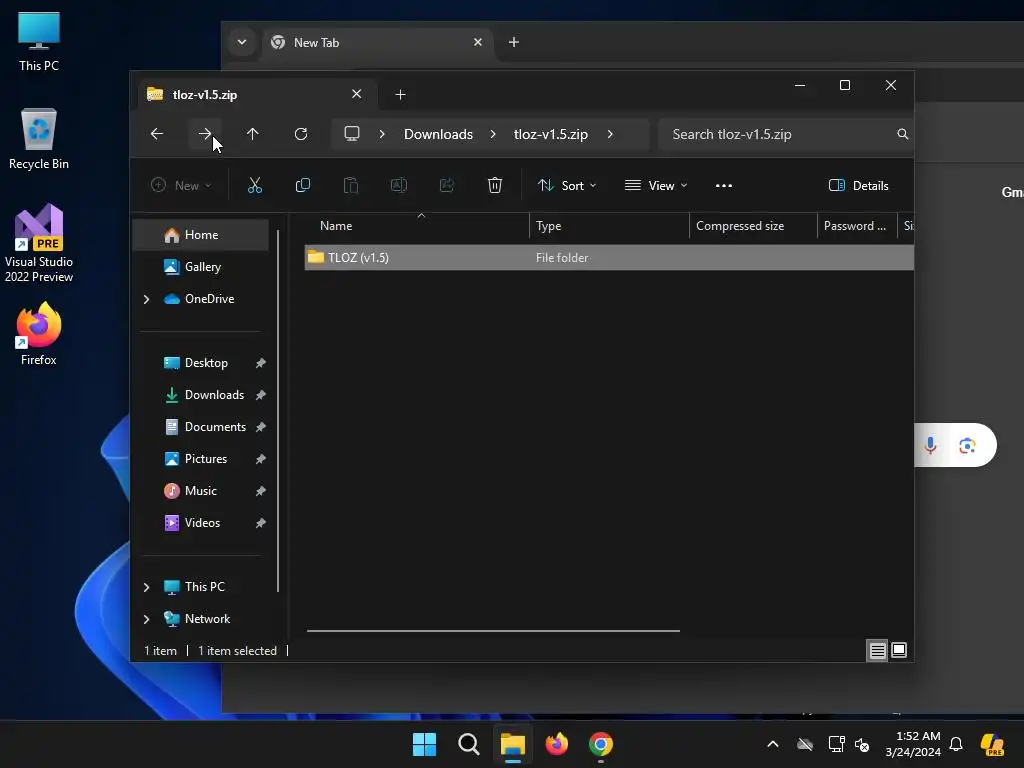Viewport: 1024px width, 768px height.
Task: Click the Password column header
Action: click(857, 226)
